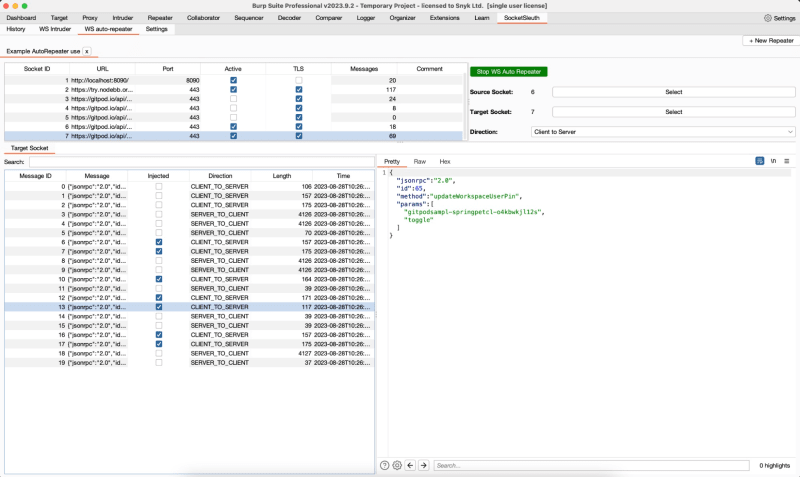Toggle show non-printable characters (\n) icon

[x=773, y=161]
